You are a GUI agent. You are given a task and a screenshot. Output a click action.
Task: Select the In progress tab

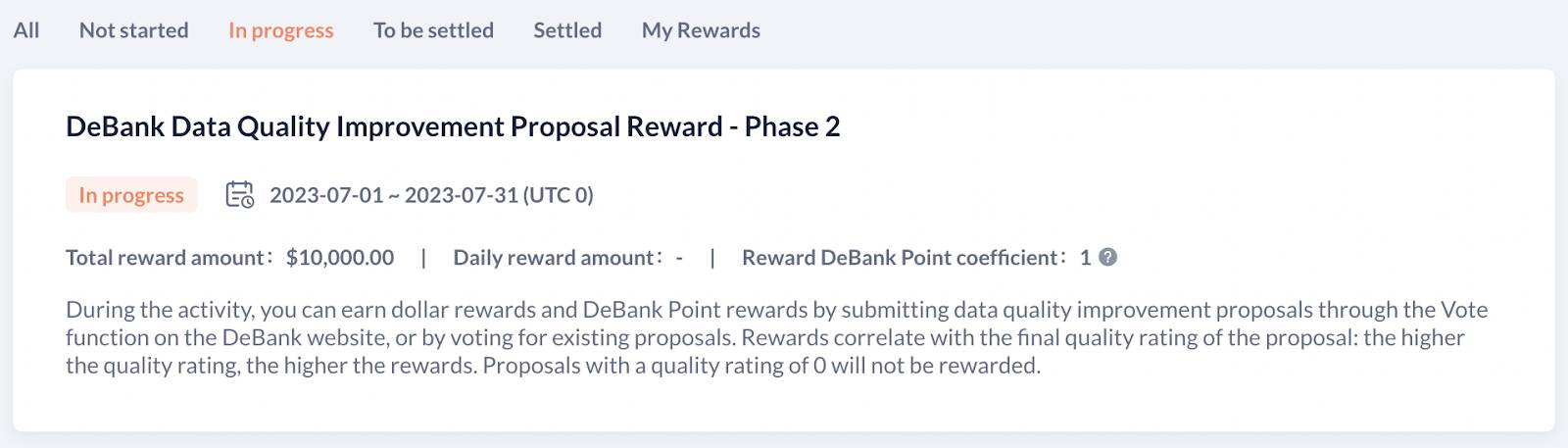(x=281, y=30)
